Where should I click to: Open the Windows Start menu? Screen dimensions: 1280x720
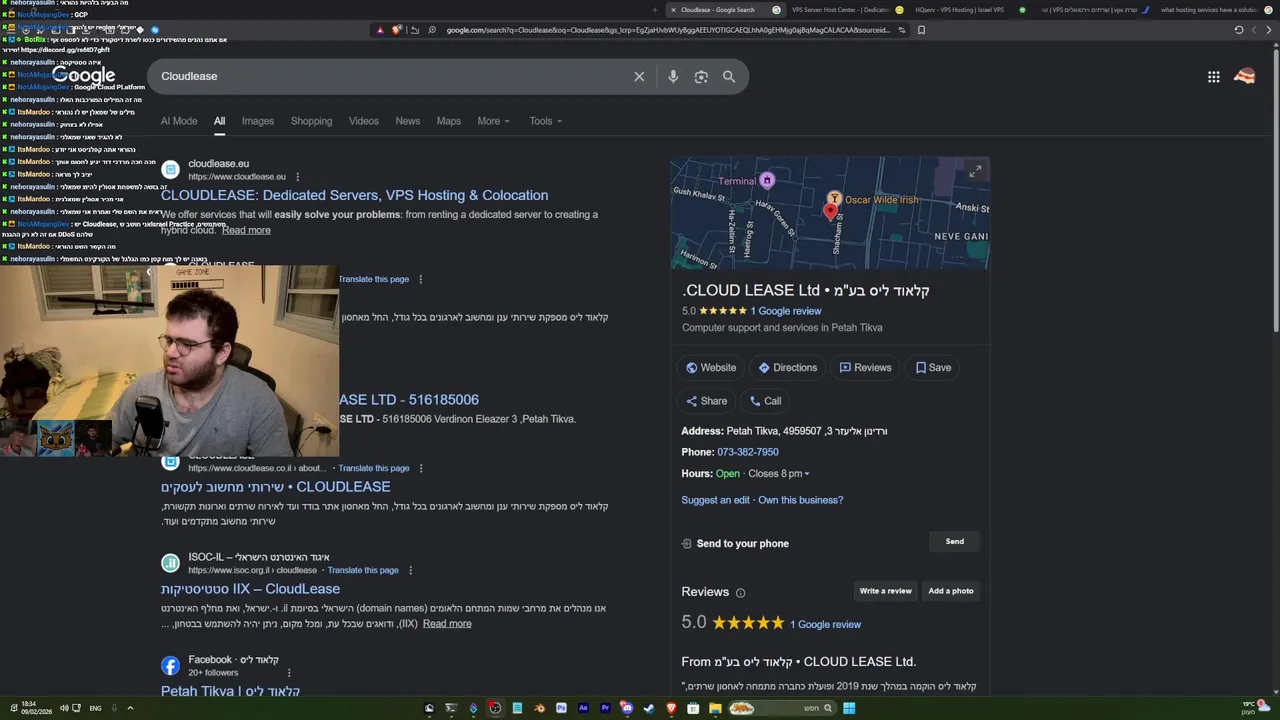tap(848, 708)
